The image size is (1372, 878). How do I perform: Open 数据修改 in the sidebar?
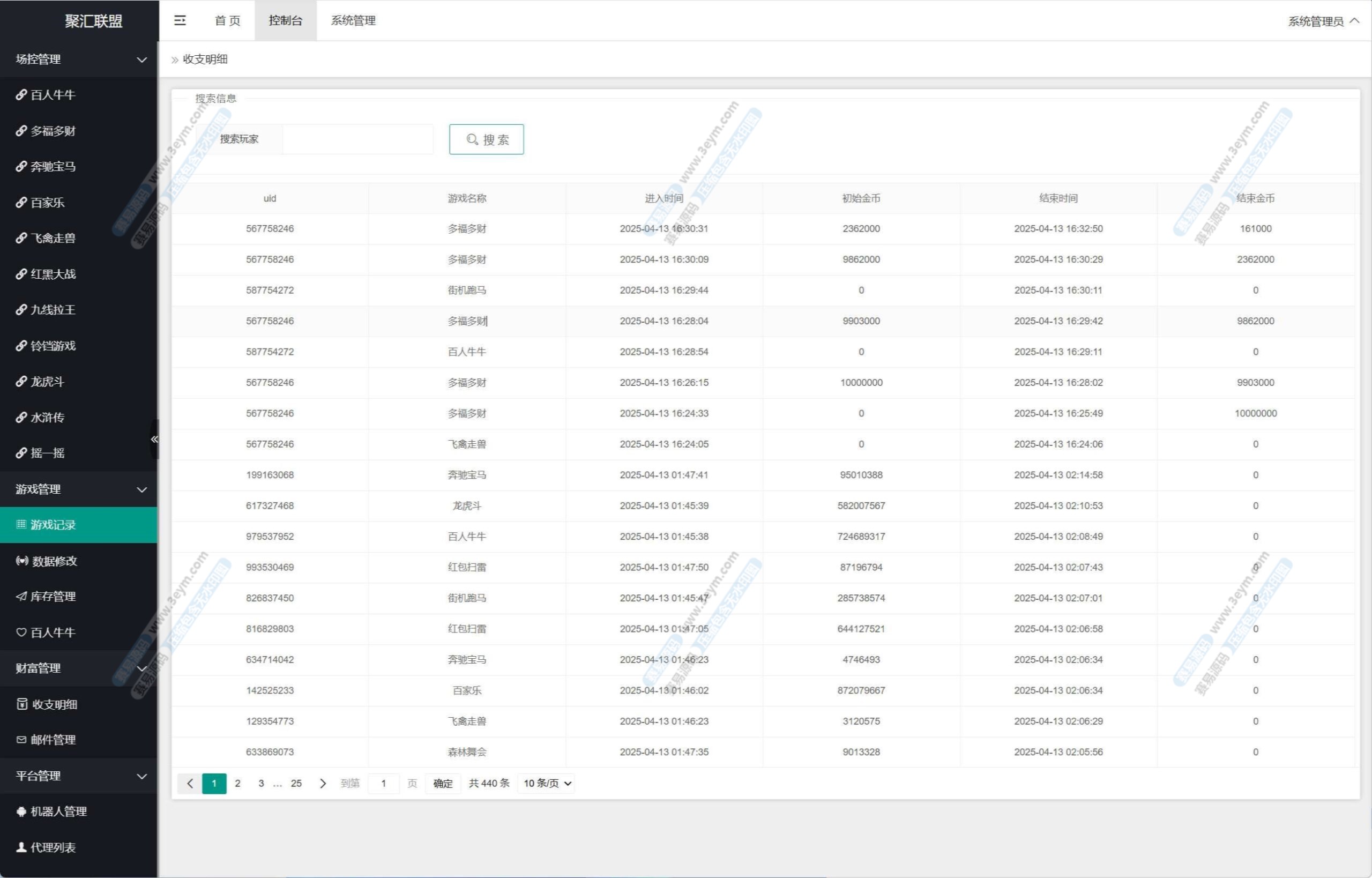click(54, 561)
